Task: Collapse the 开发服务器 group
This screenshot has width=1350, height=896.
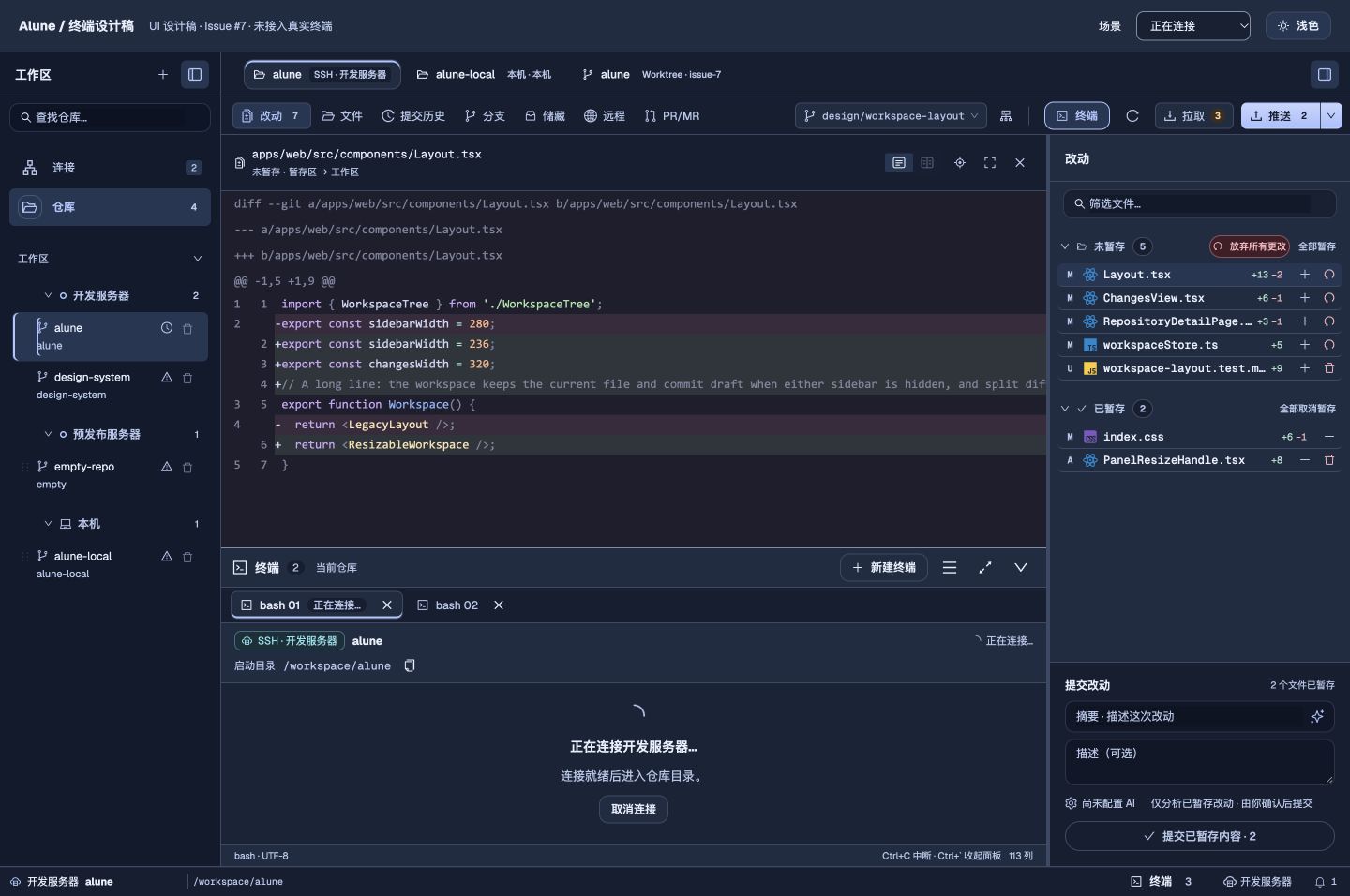Action: [x=48, y=296]
